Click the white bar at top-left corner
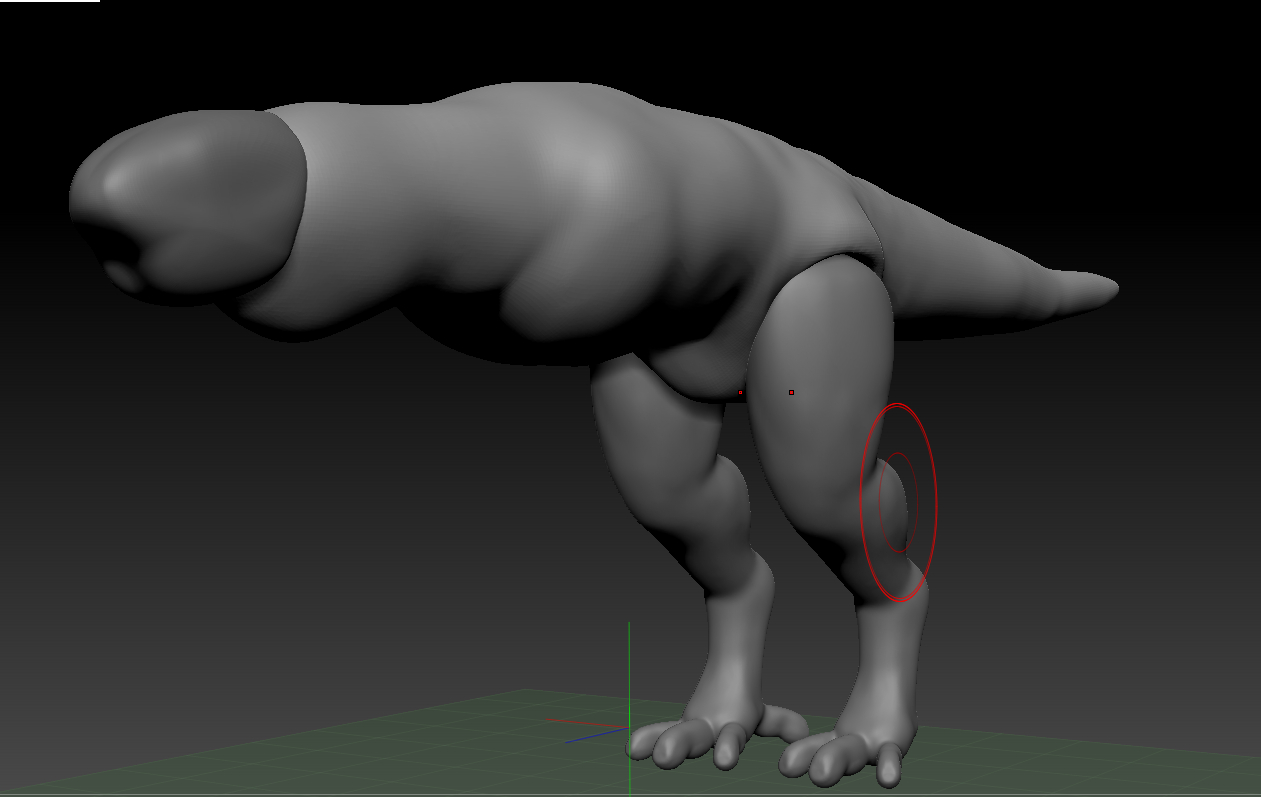 click(50, 1)
